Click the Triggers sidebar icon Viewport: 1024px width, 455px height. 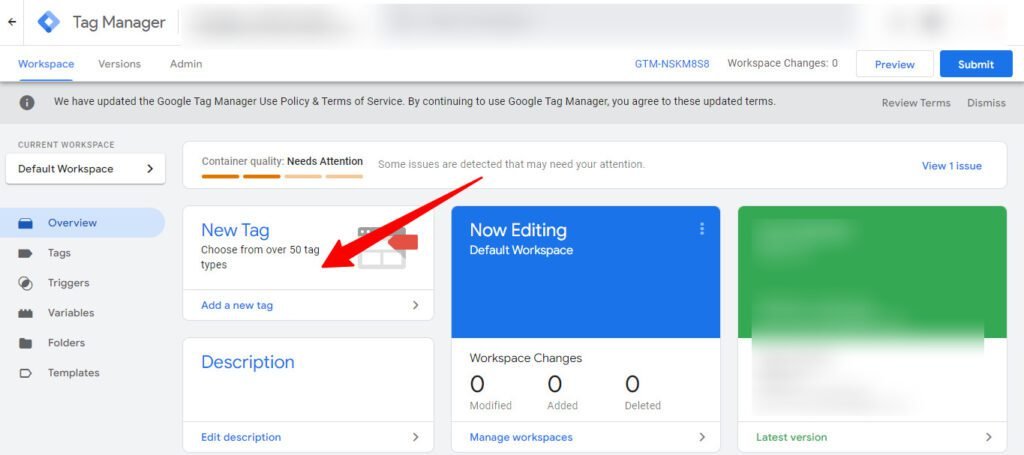tap(25, 283)
